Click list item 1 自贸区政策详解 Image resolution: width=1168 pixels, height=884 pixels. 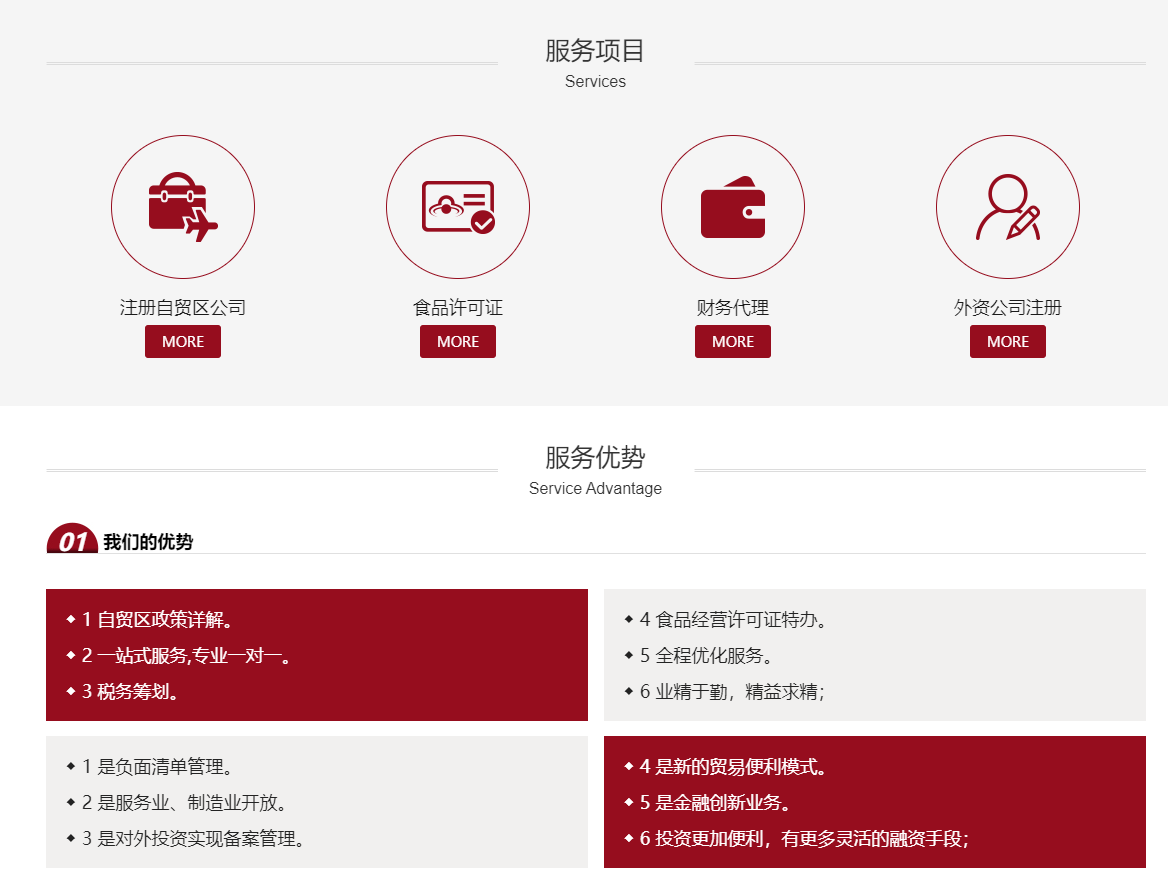158,620
